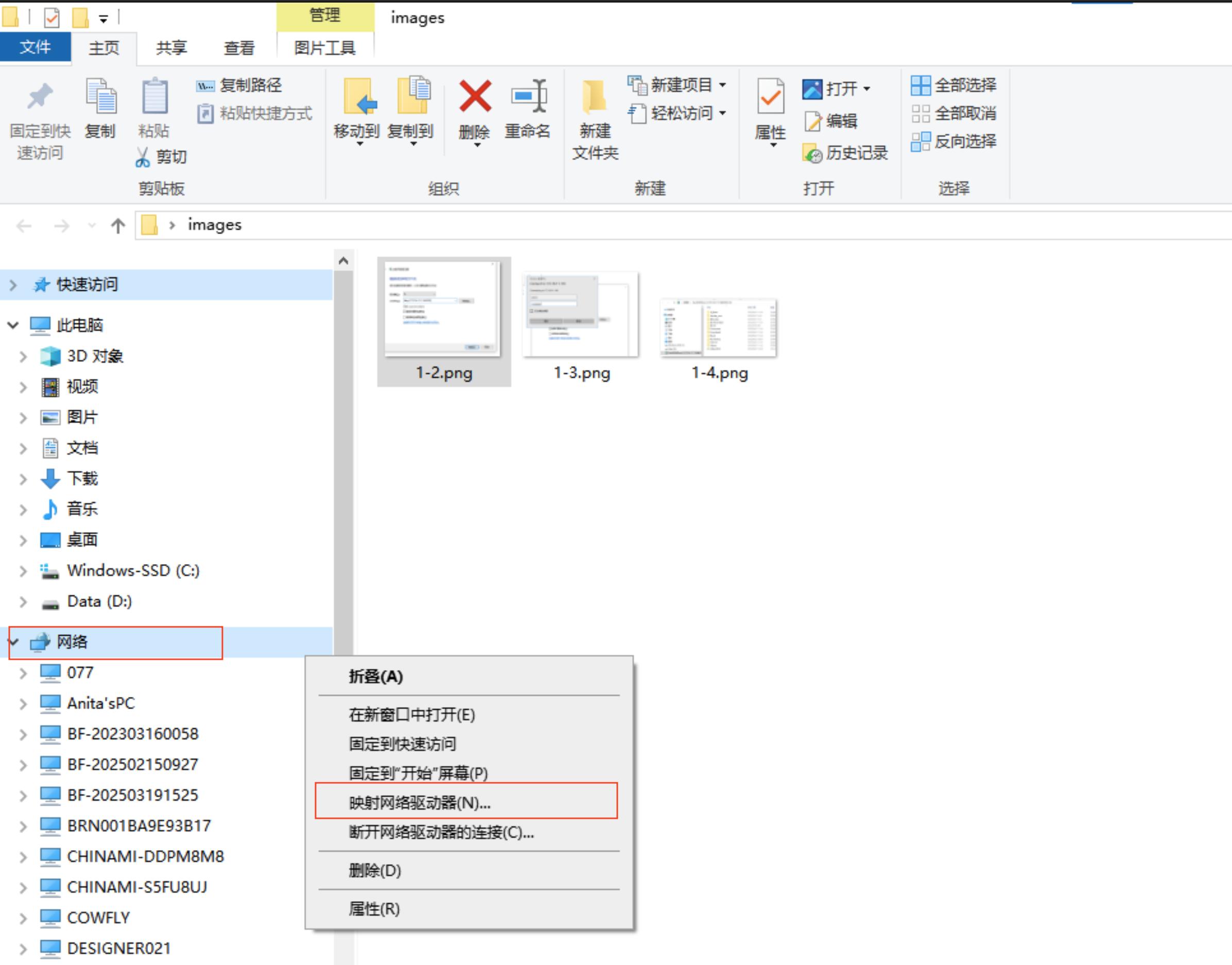The height and width of the screenshot is (965, 1232).
Task: Collapse the This PC tree node
Action: coord(13,325)
